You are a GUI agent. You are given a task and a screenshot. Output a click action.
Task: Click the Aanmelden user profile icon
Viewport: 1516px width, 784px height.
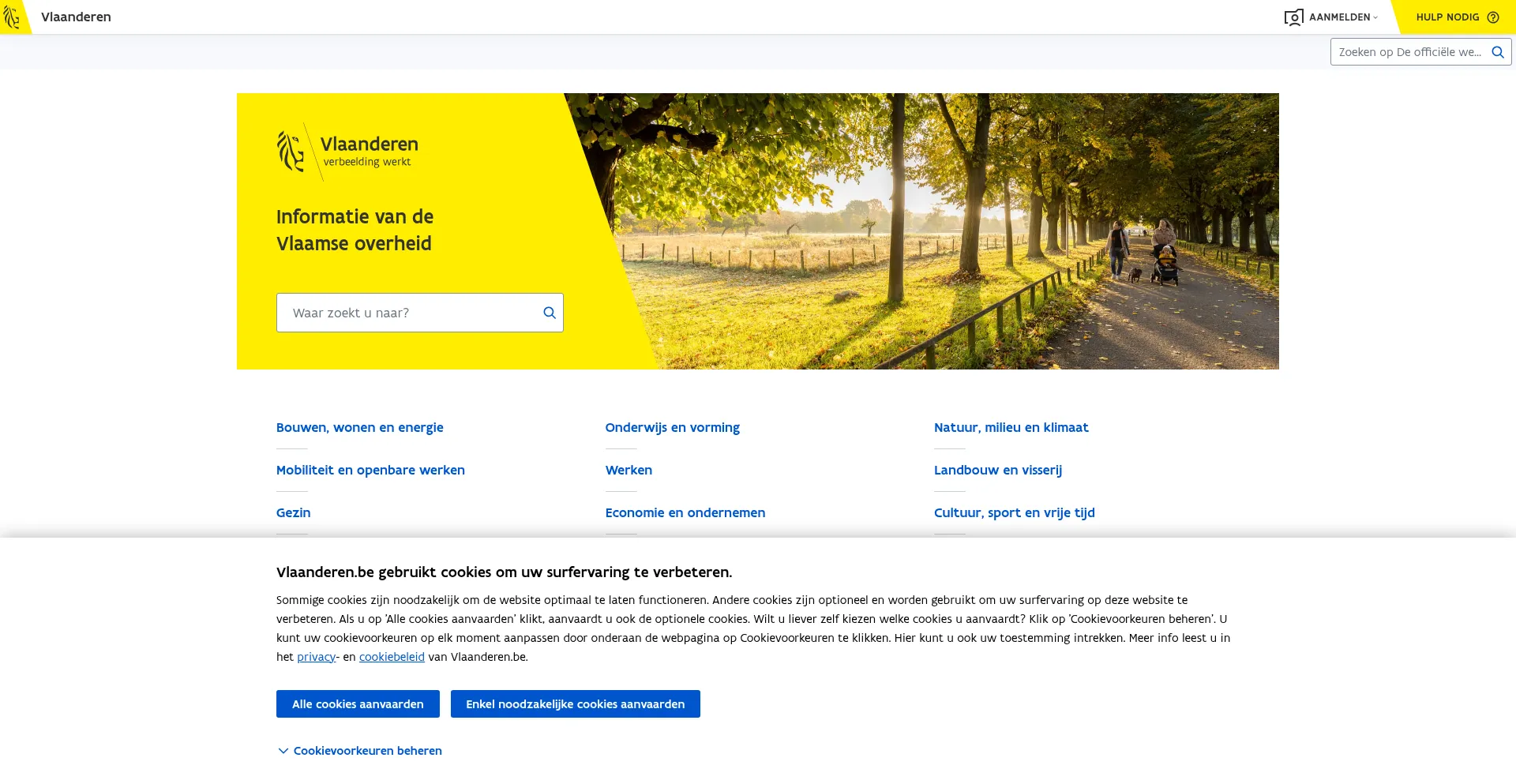(1293, 17)
